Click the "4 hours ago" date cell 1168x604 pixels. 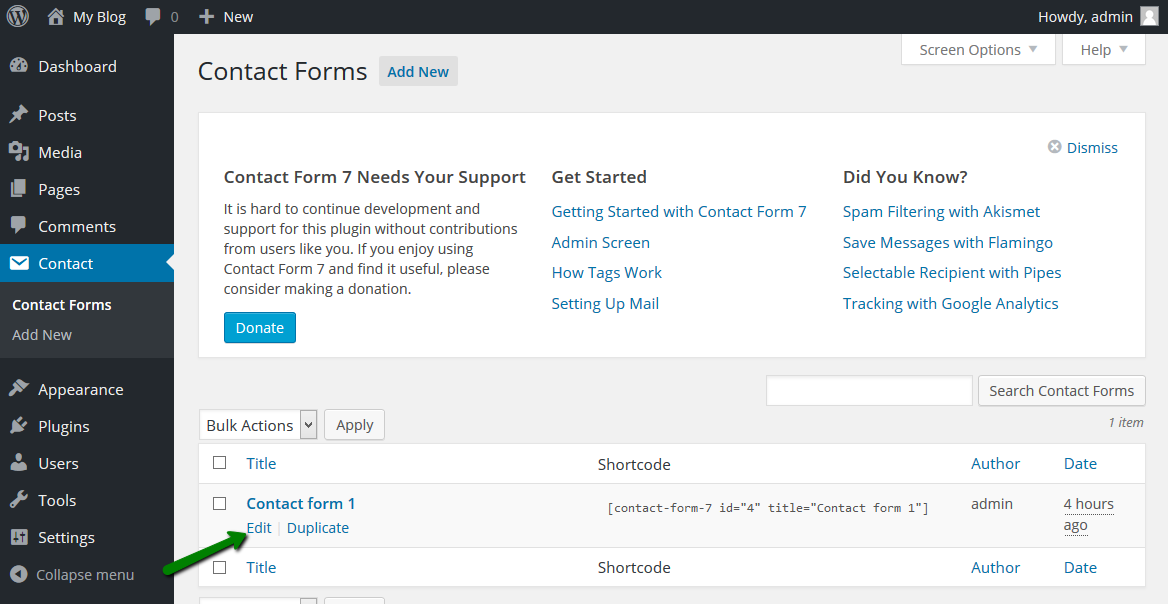click(x=1088, y=515)
